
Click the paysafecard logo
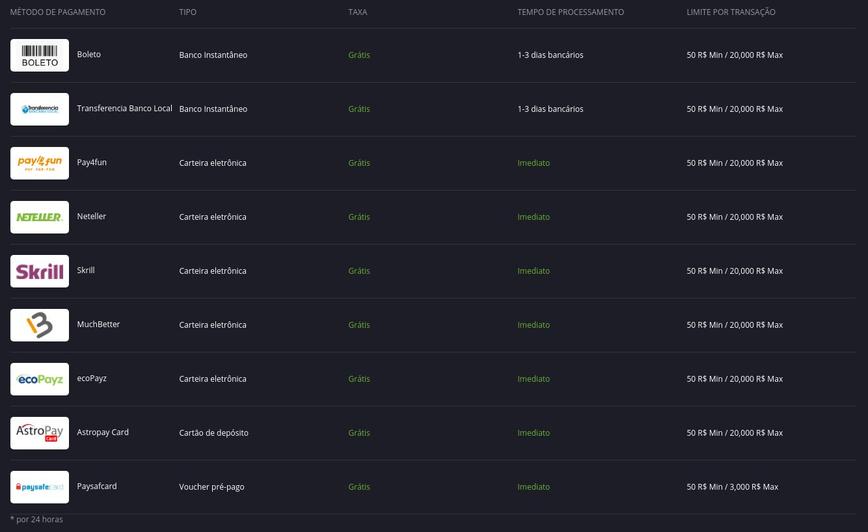(39, 487)
